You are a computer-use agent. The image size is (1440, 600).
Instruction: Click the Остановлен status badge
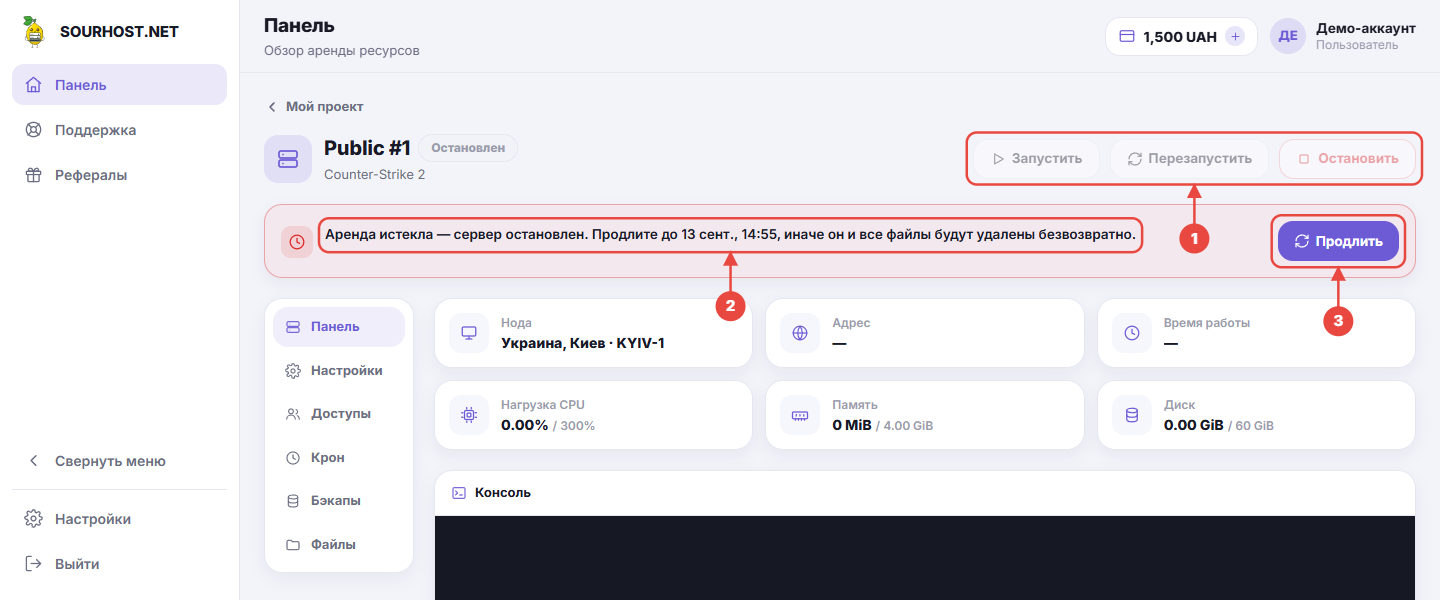(x=468, y=148)
